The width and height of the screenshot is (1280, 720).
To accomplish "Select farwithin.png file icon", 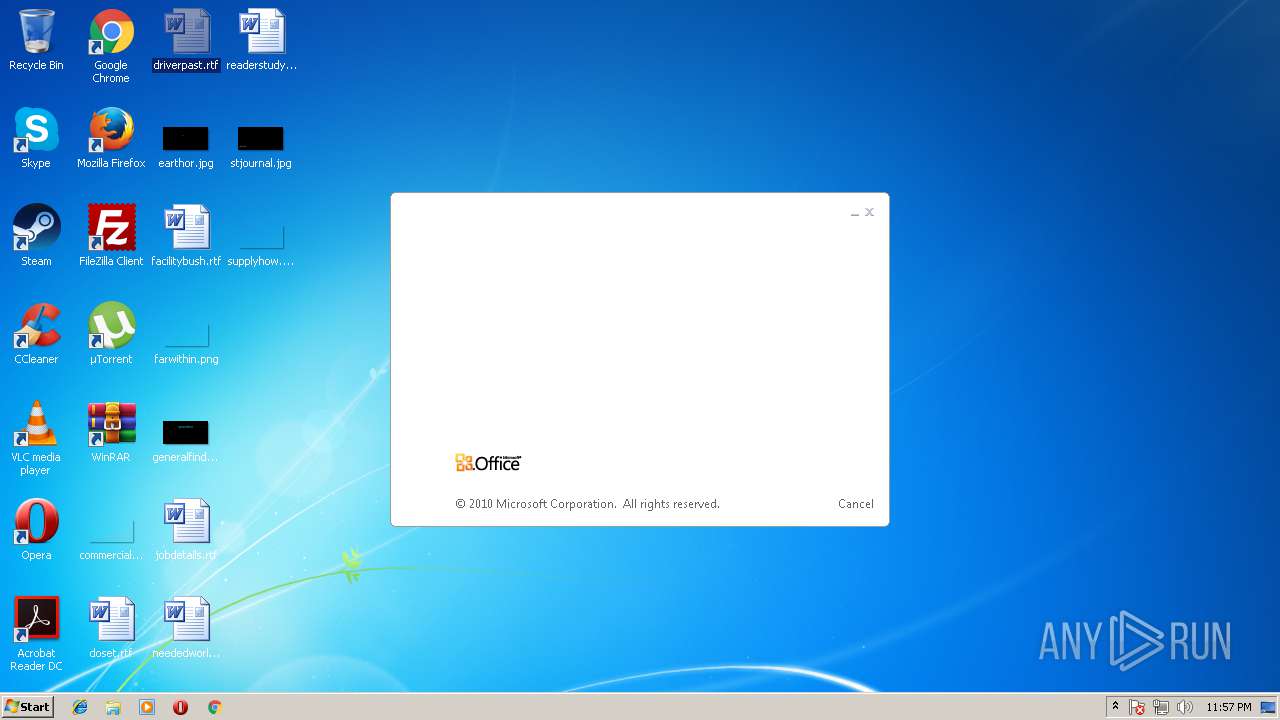I will pyautogui.click(x=186, y=344).
